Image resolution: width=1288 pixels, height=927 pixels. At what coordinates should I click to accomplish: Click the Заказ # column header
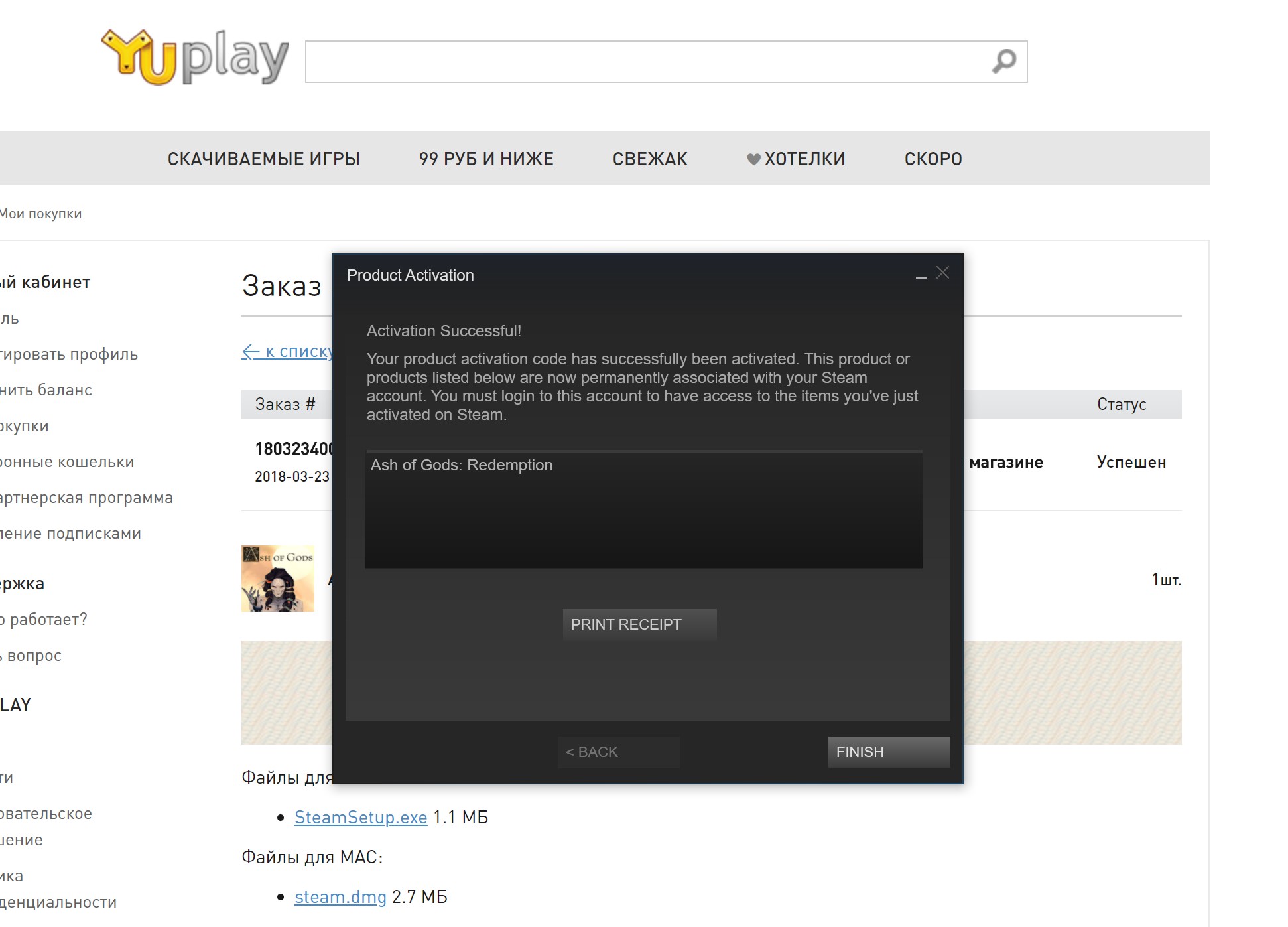tap(285, 404)
